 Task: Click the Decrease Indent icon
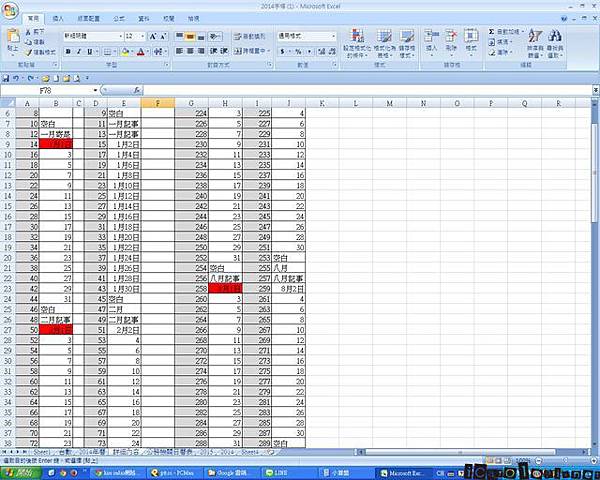click(214, 51)
